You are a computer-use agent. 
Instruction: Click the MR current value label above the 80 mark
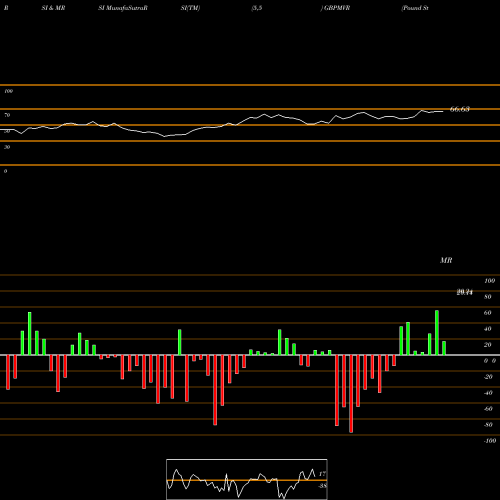coord(465,292)
